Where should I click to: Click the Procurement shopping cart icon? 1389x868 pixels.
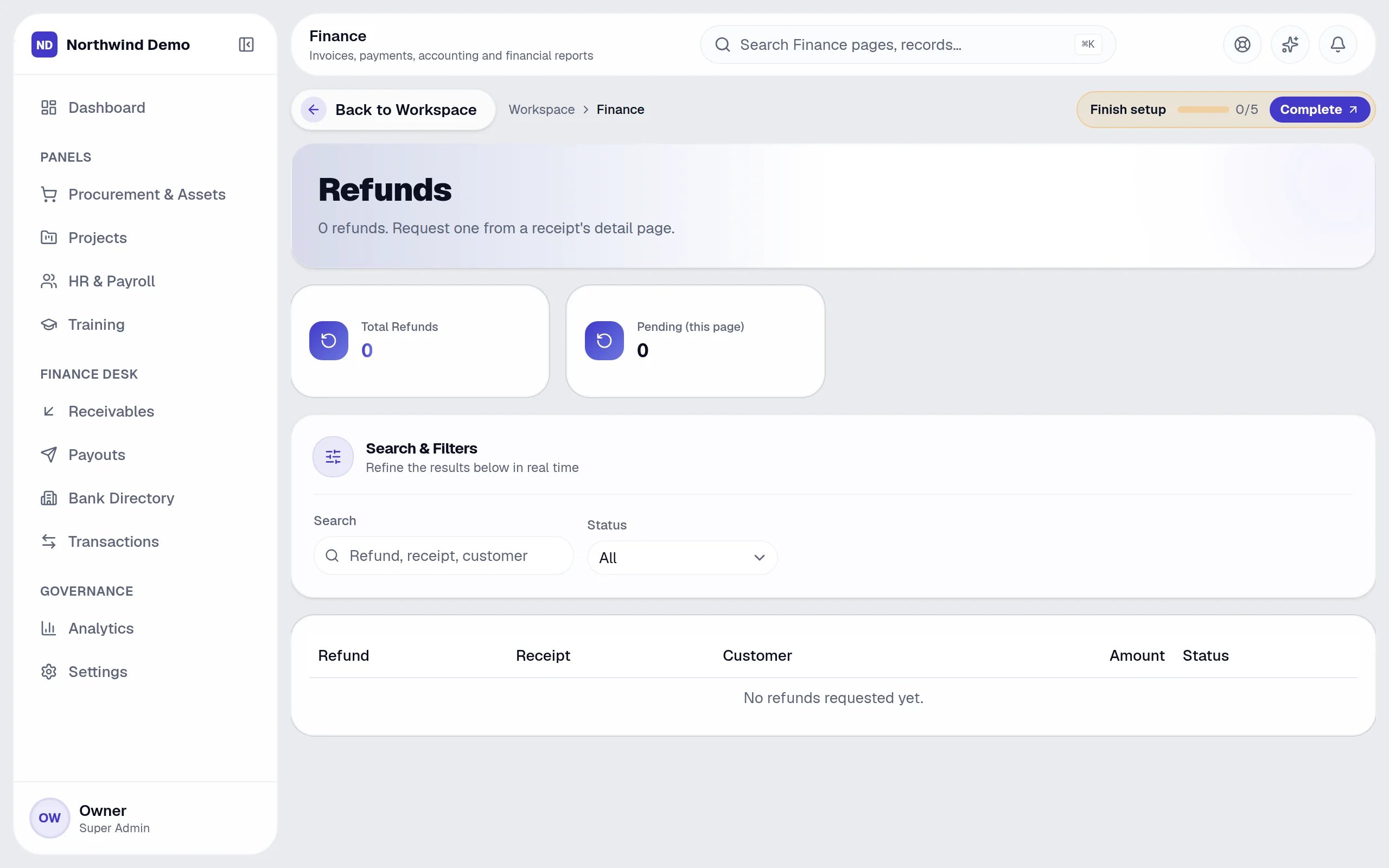click(x=49, y=195)
